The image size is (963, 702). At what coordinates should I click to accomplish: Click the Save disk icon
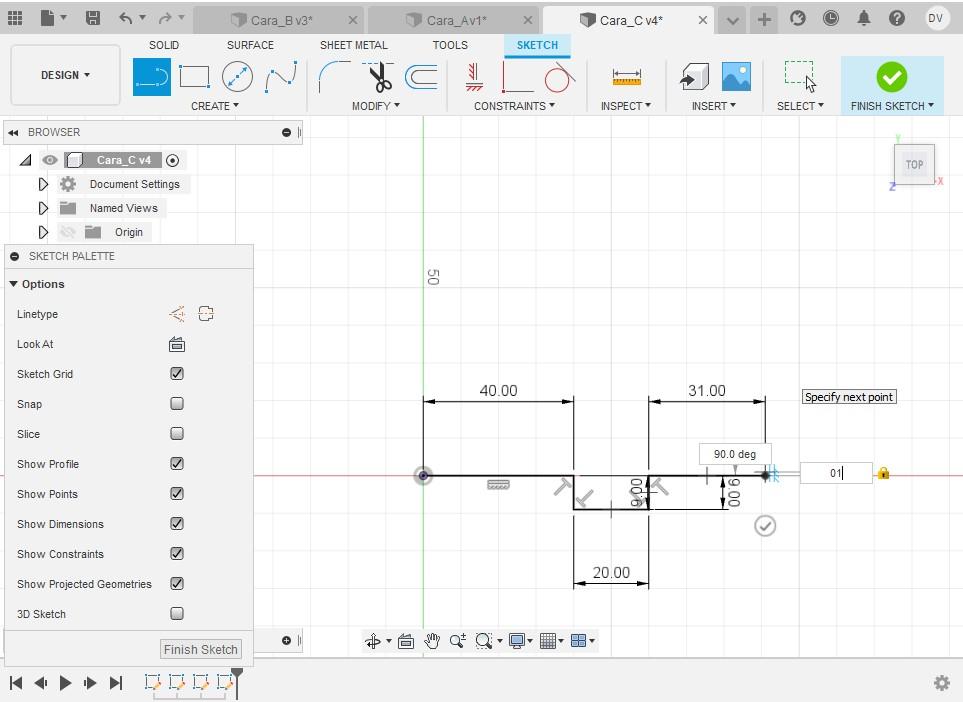coord(93,18)
